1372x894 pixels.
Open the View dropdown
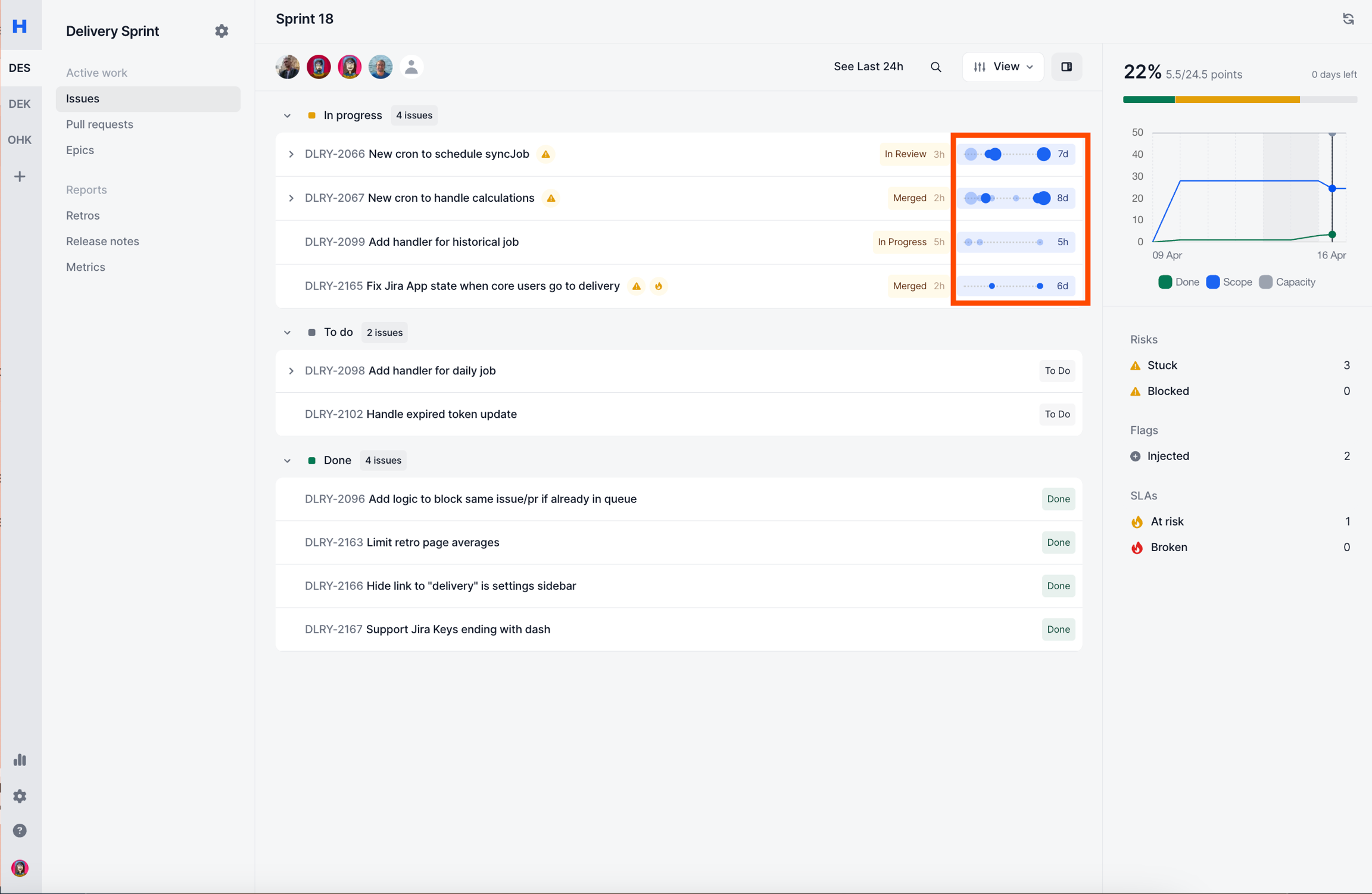(x=1003, y=67)
